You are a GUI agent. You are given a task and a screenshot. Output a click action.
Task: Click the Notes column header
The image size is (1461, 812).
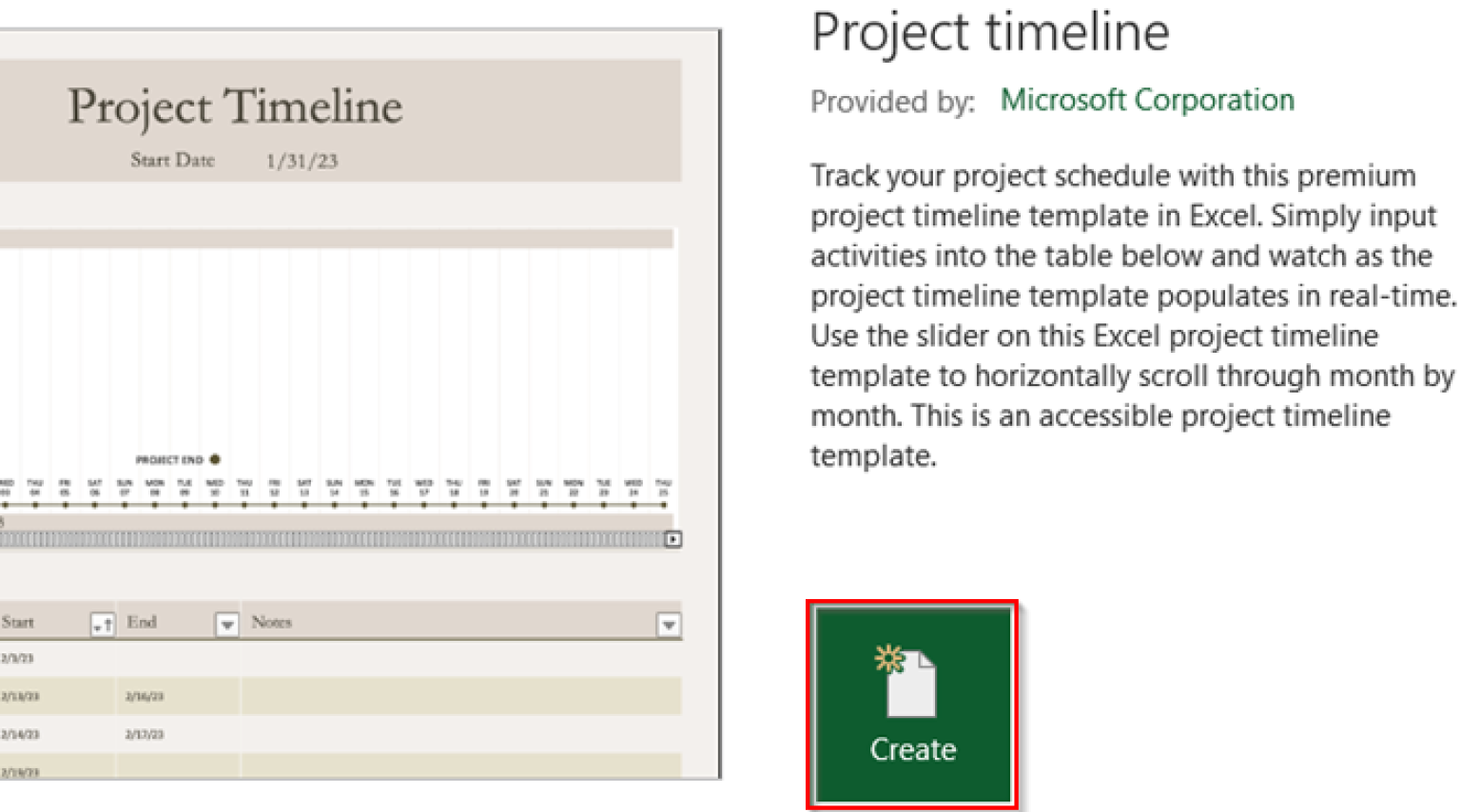coord(271,623)
